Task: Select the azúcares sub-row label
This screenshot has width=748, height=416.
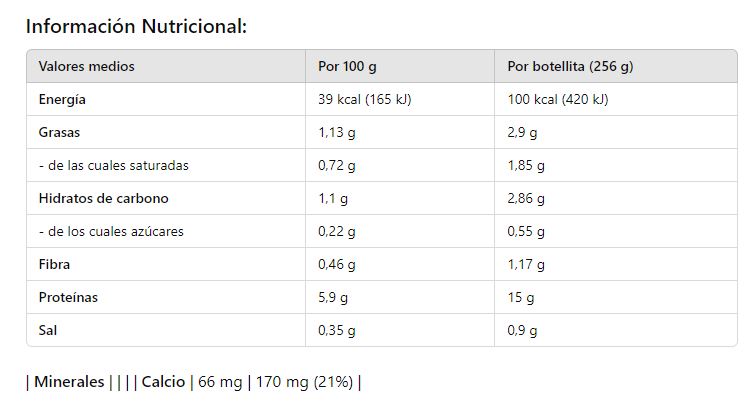Action: 111,232
